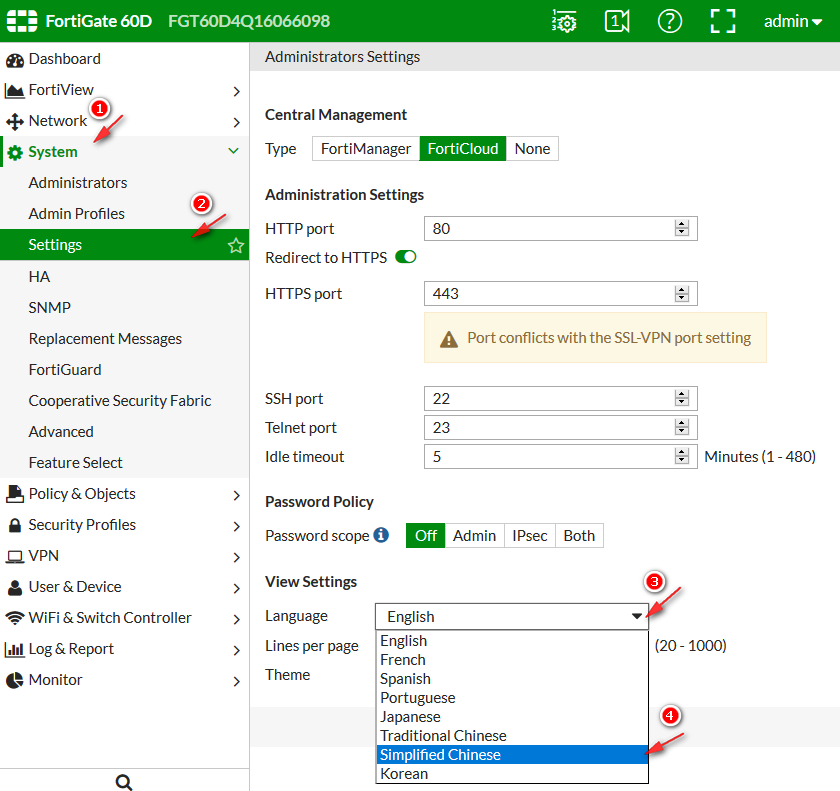840x791 pixels.
Task: Select Traditional Chinese language option
Action: [512, 736]
